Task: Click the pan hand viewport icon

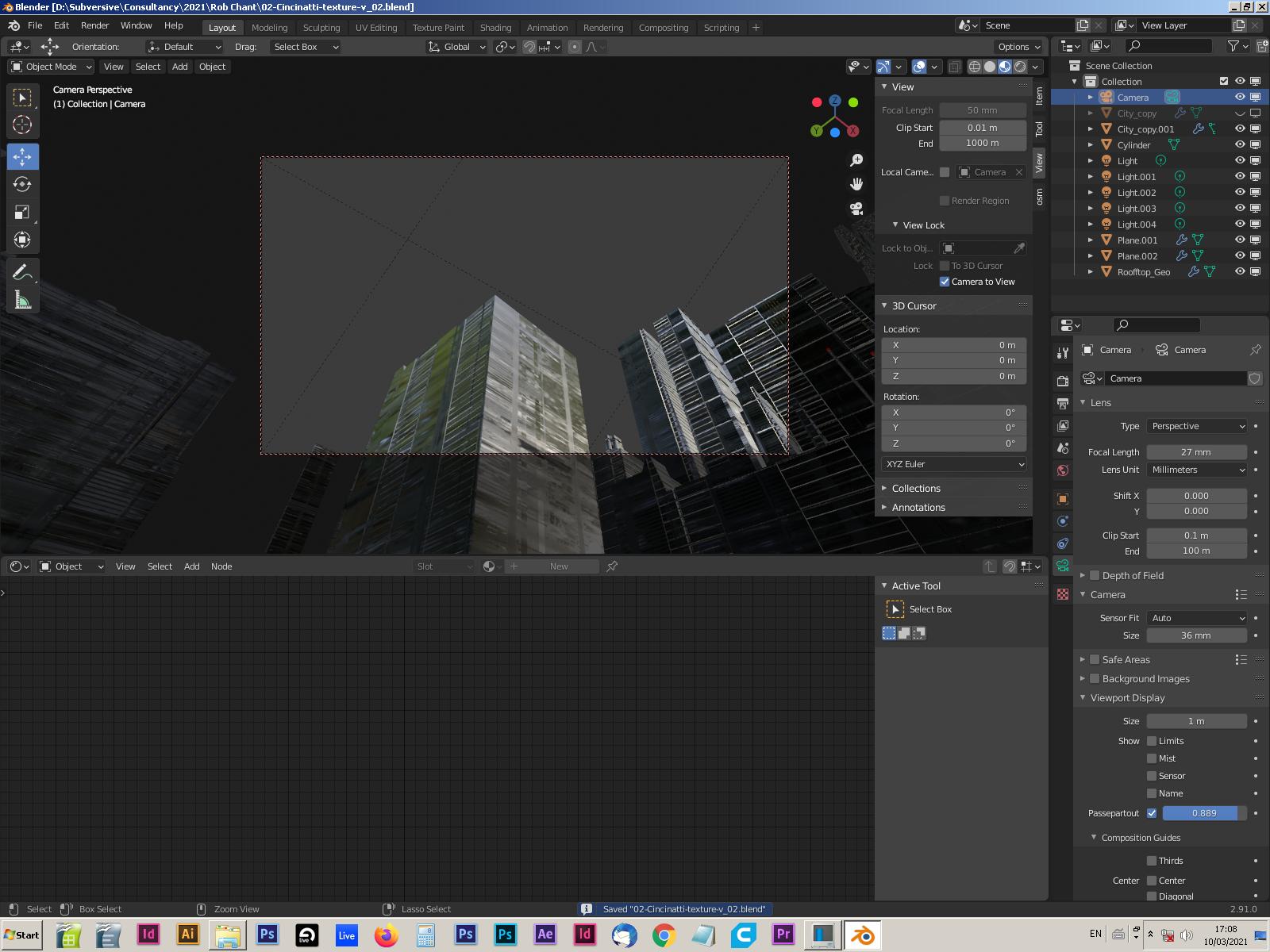Action: coord(856,184)
